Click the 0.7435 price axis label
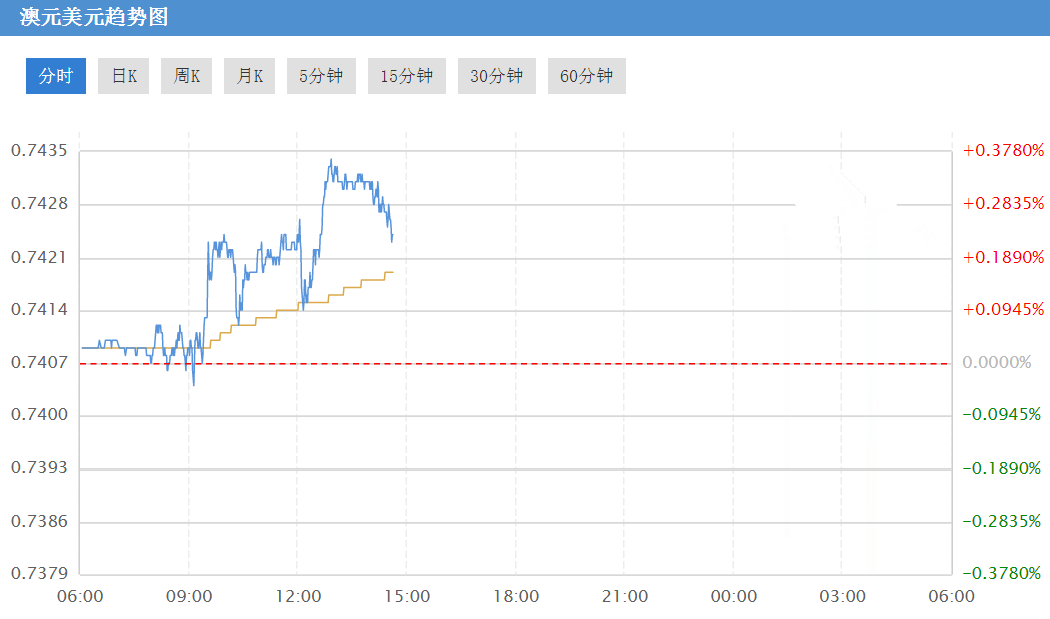The height and width of the screenshot is (619, 1050). pyautogui.click(x=39, y=151)
